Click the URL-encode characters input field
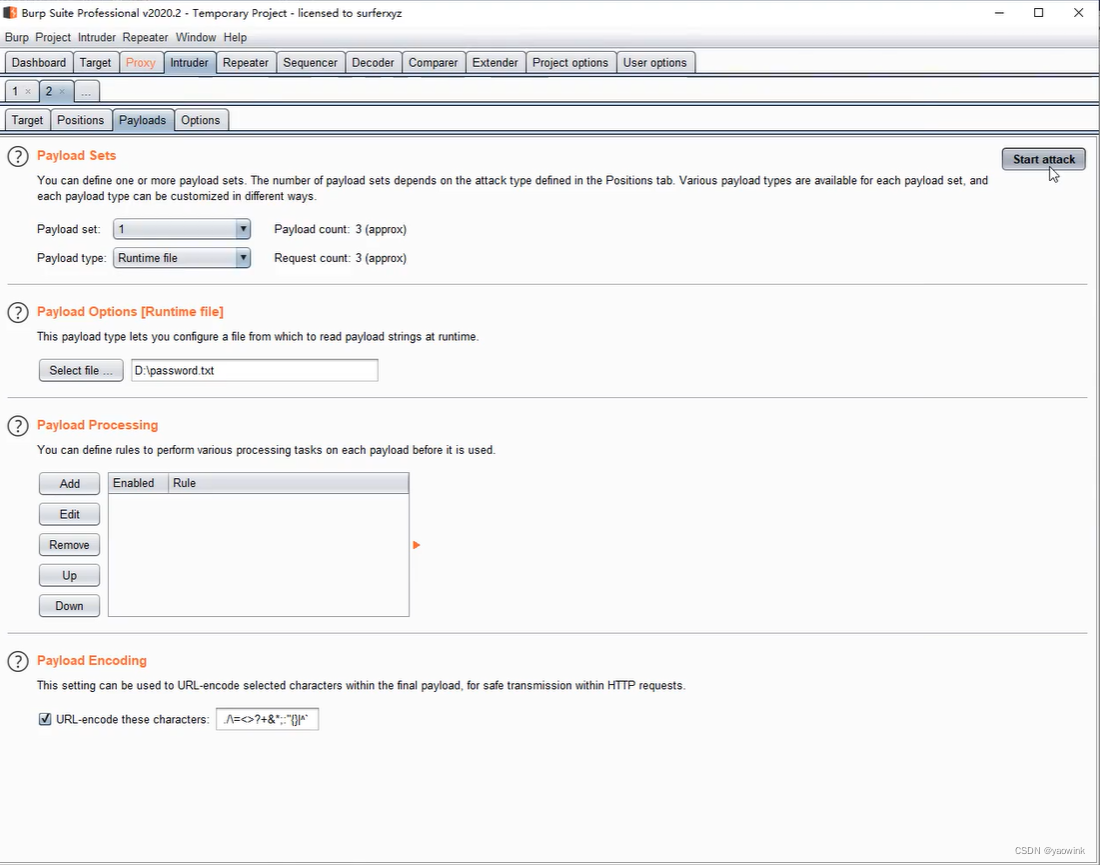This screenshot has height=865, width=1100. [x=267, y=719]
